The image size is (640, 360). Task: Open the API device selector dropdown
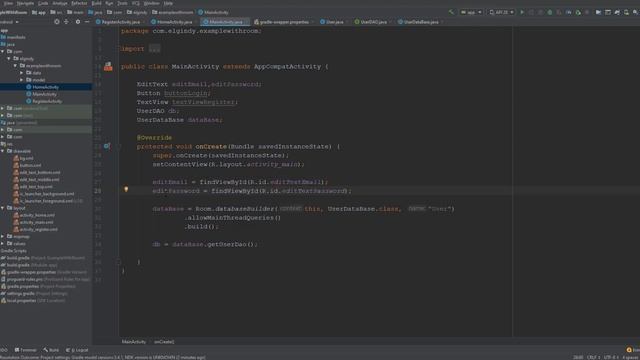point(501,12)
